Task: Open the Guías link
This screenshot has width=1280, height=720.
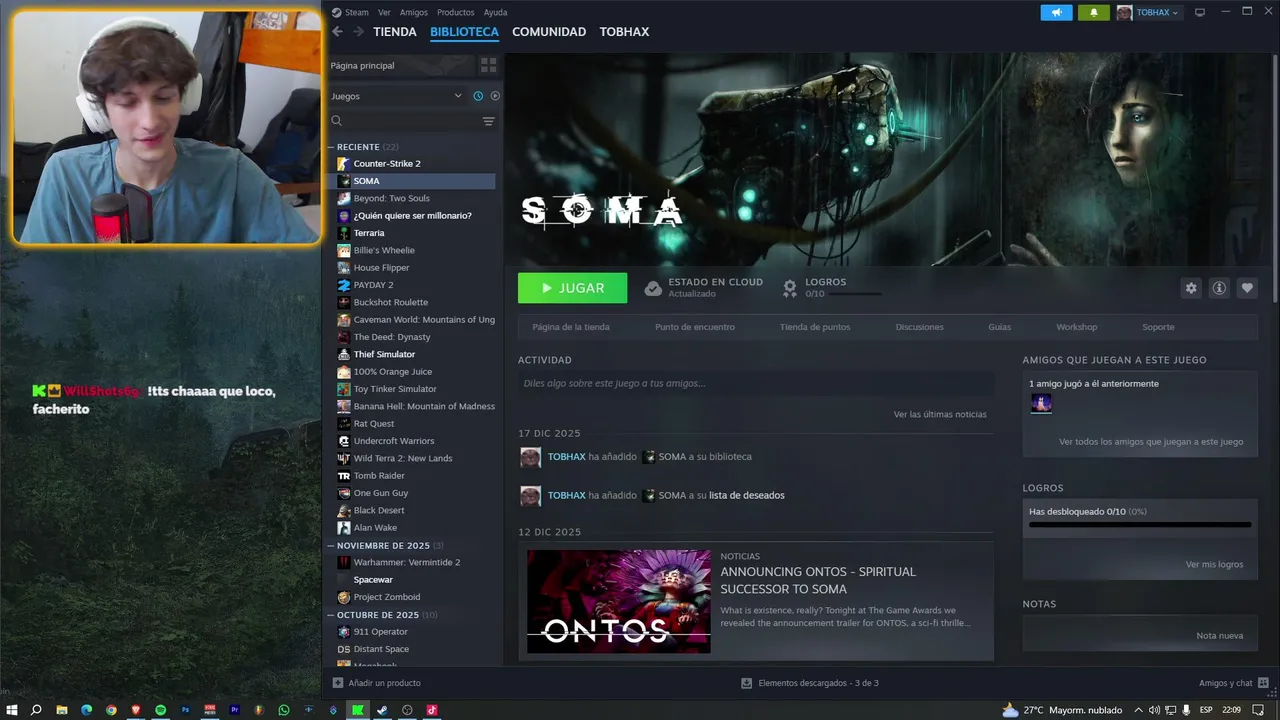Action: pyautogui.click(x=999, y=327)
